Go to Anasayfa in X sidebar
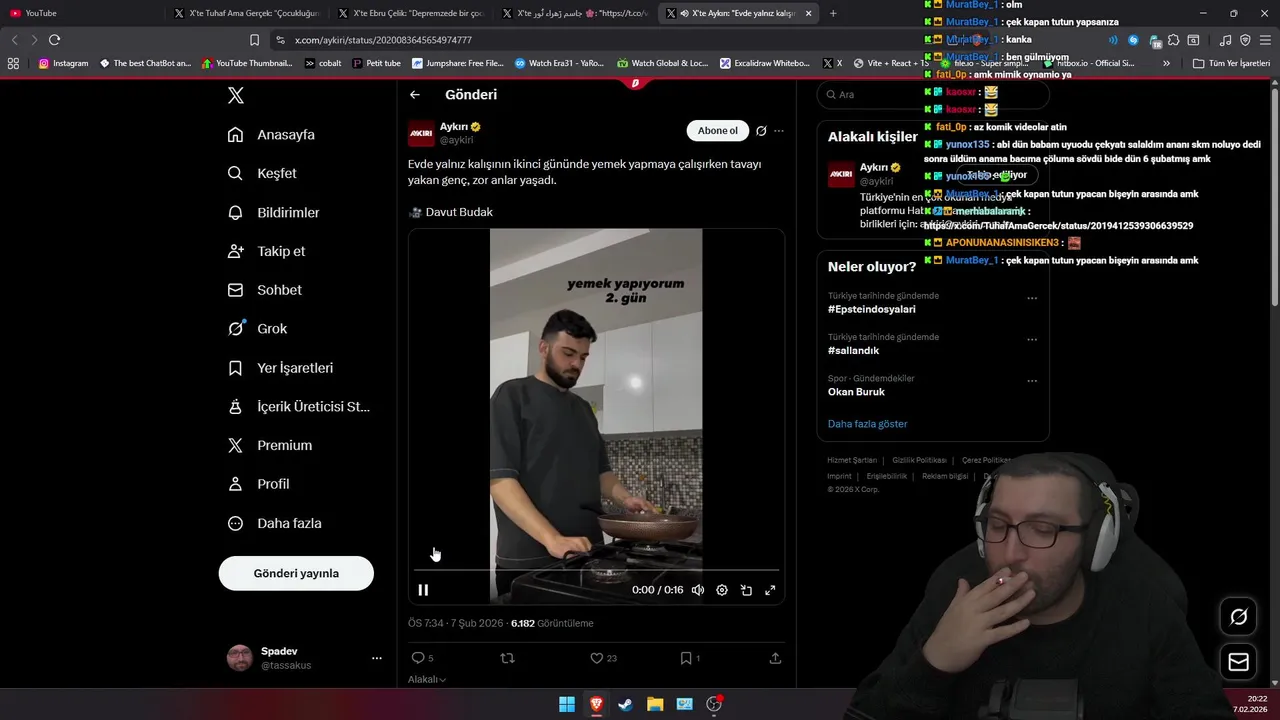The height and width of the screenshot is (720, 1280). click(x=271, y=135)
